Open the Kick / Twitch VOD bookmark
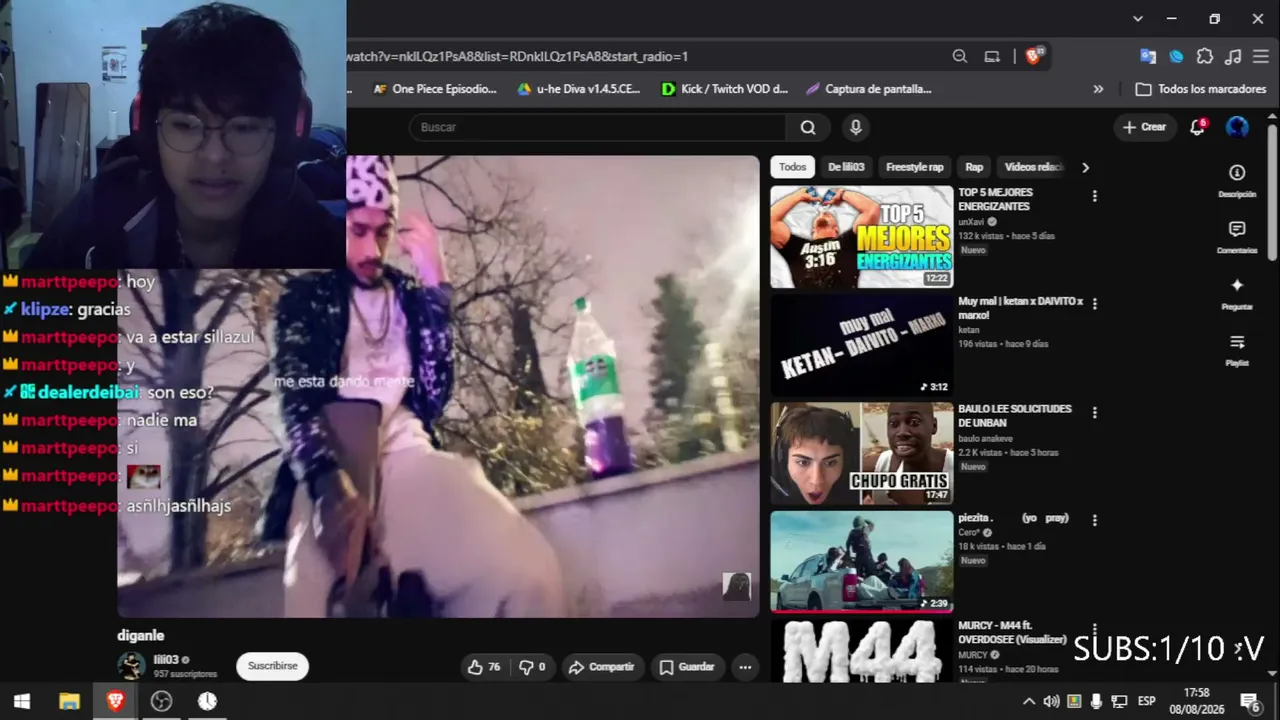The width and height of the screenshot is (1280, 720). pyautogui.click(x=725, y=89)
